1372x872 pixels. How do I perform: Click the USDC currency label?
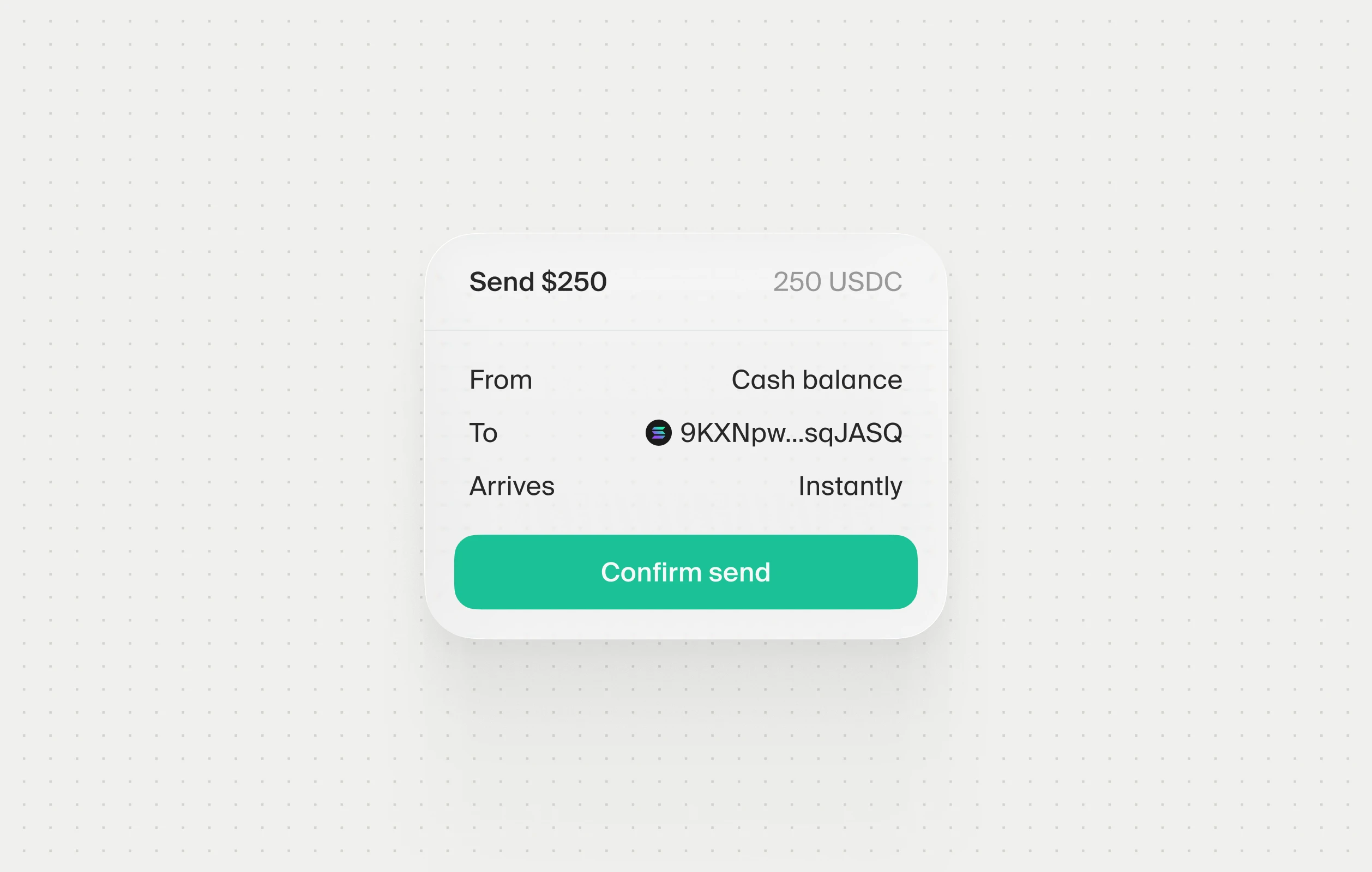click(865, 282)
